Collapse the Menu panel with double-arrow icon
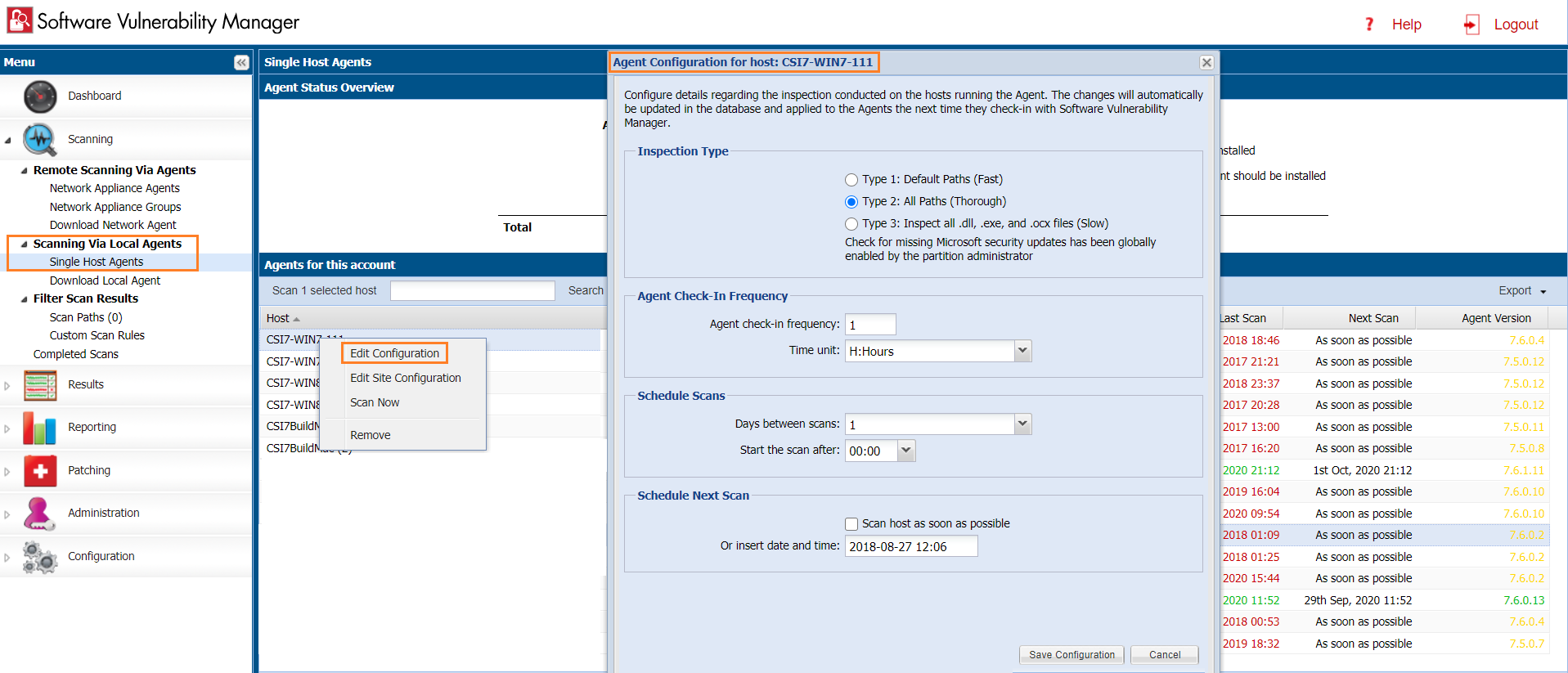The height and width of the screenshot is (673, 1568). coord(241,62)
